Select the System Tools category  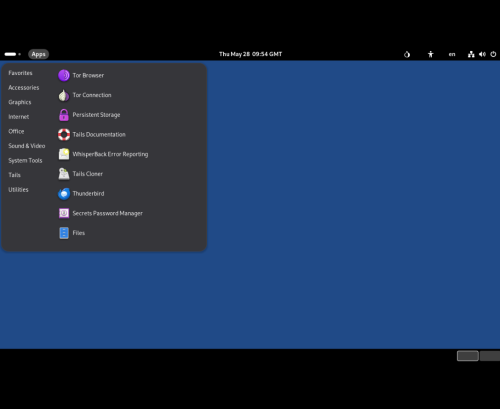[25, 161]
